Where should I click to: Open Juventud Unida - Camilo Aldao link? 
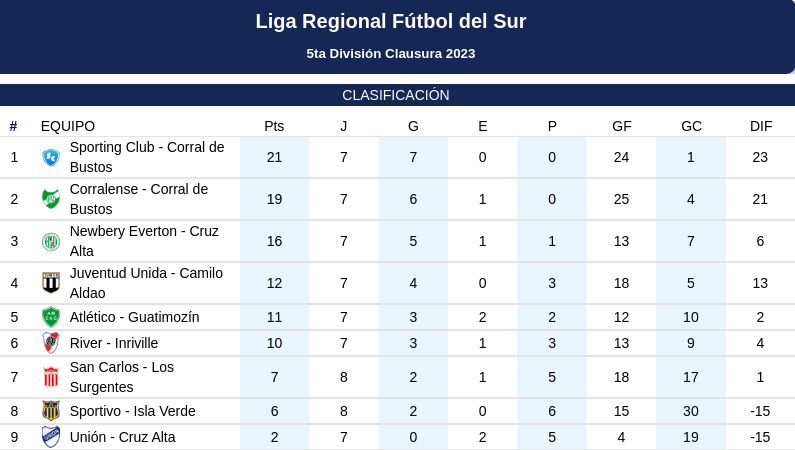147,283
